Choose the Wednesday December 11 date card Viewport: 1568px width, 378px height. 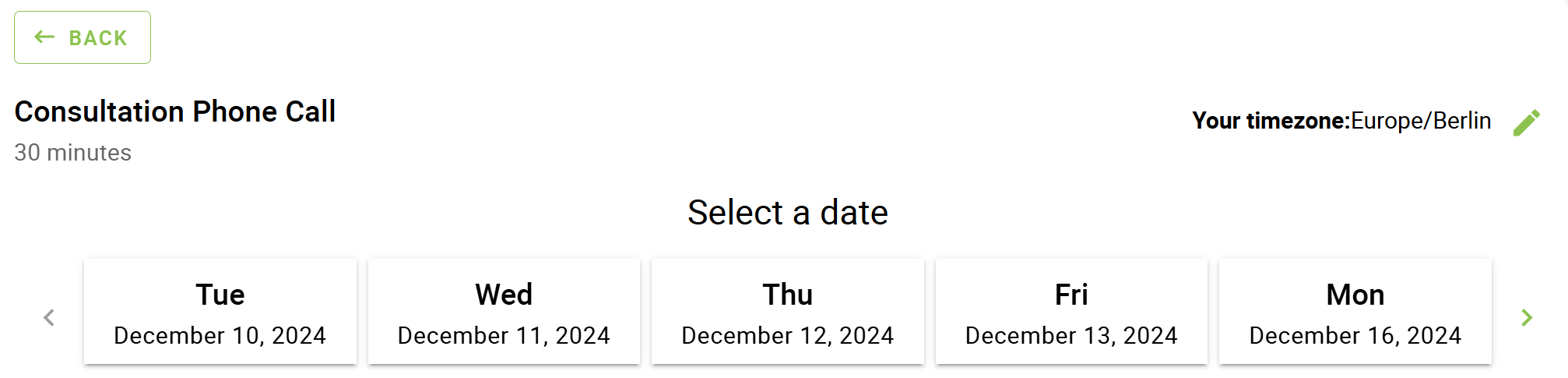click(x=504, y=312)
